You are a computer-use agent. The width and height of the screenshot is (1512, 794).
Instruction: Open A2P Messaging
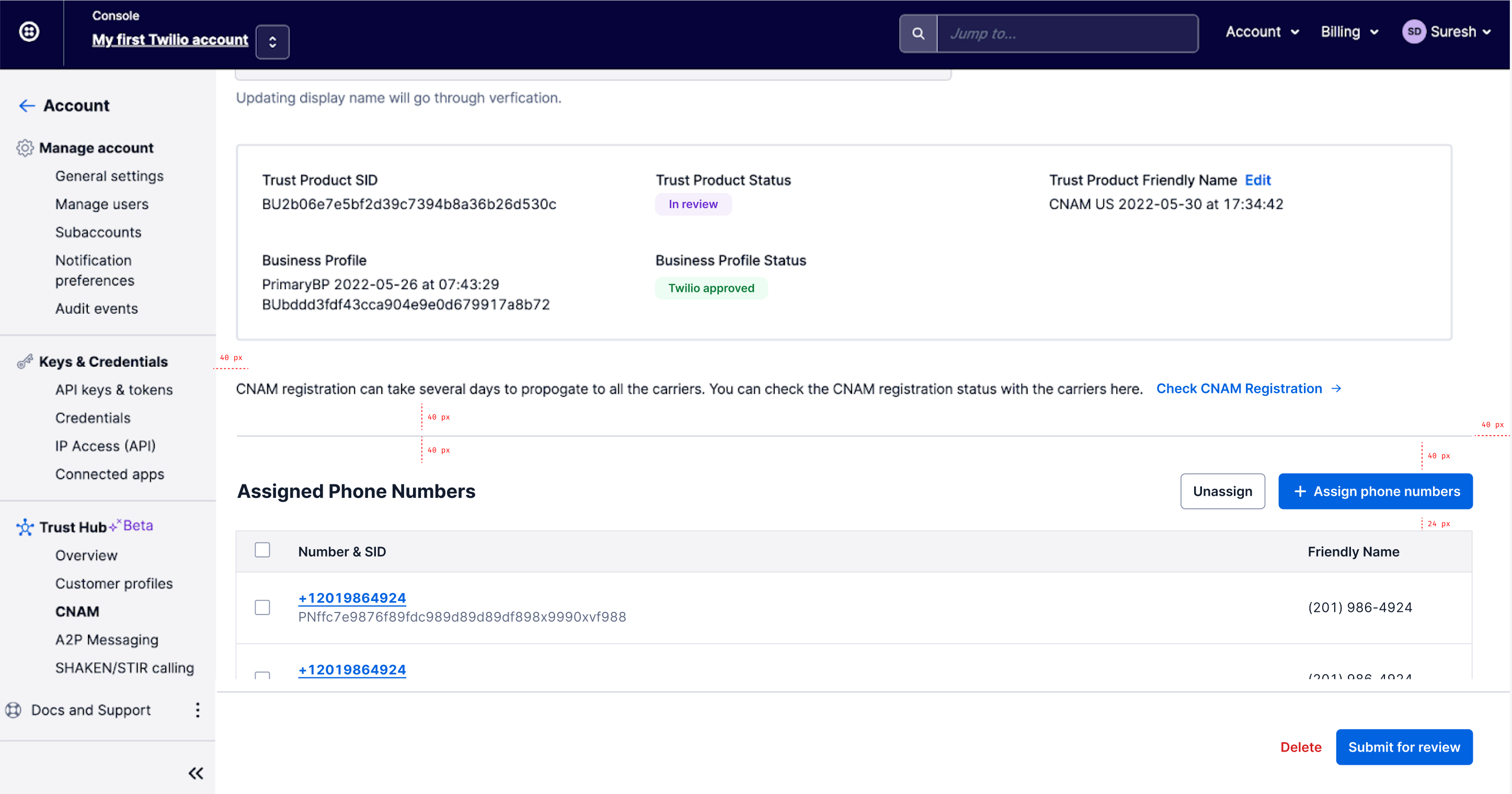[107, 640]
